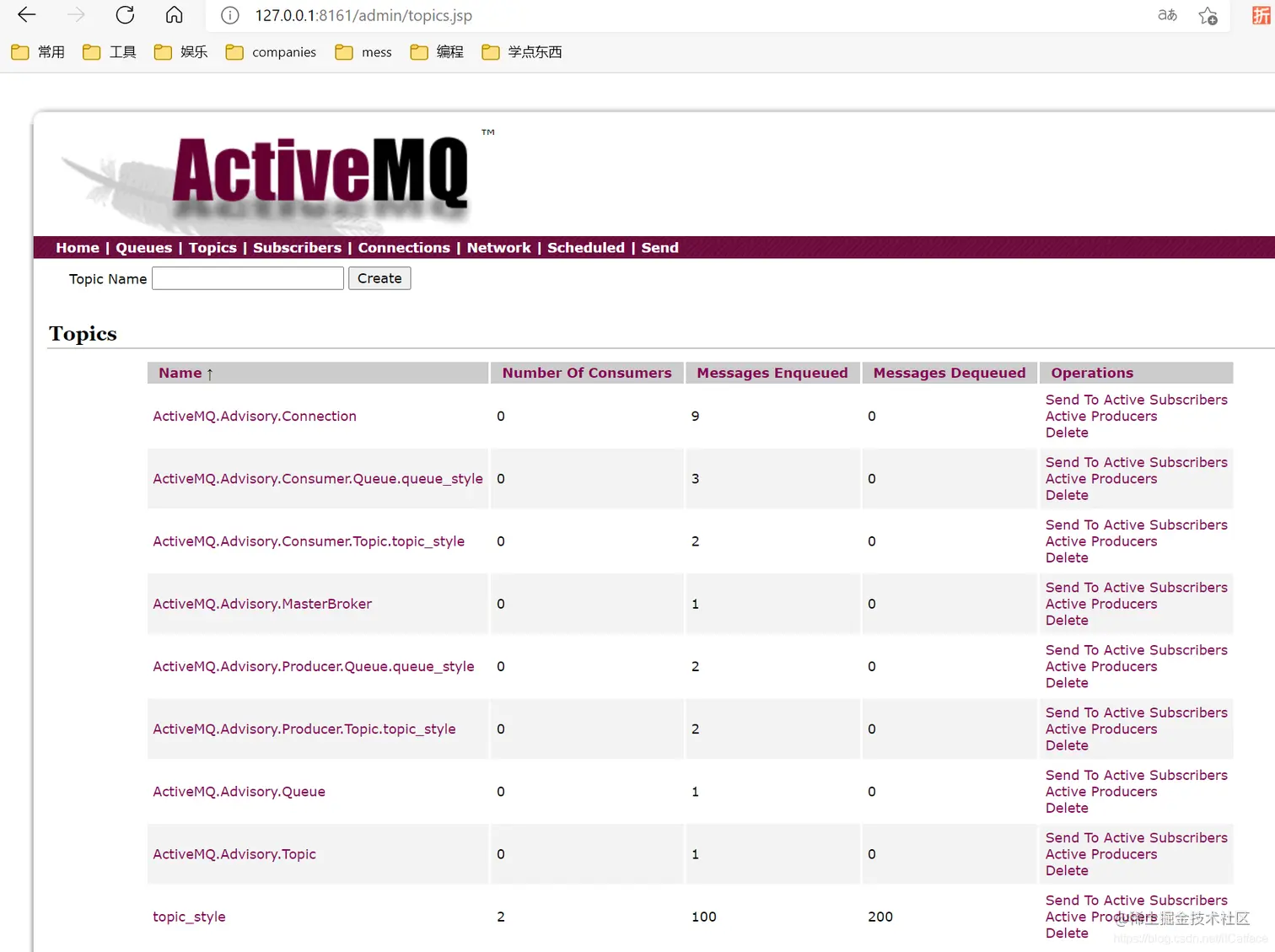Focus the address bar URL
This screenshot has width=1275, height=952.
coord(363,15)
